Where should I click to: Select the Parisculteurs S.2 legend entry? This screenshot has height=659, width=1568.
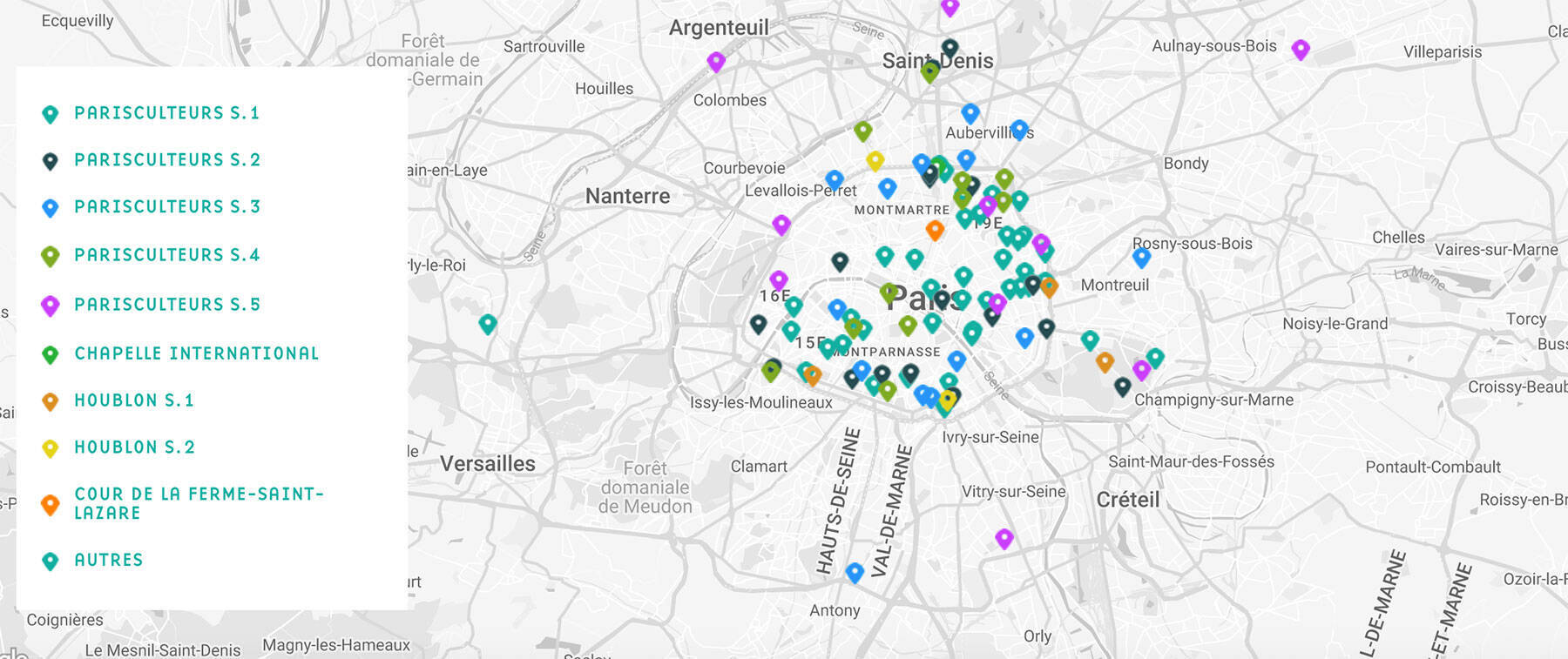[x=167, y=160]
